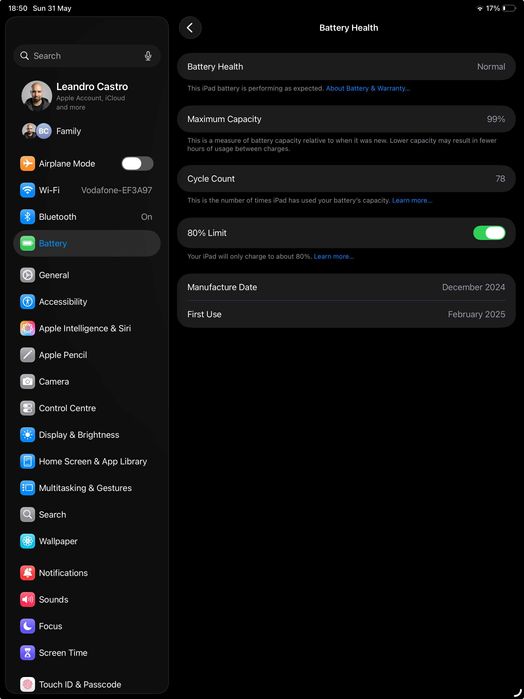Tap the Control Centre icon
524x699 pixels.
pos(27,408)
